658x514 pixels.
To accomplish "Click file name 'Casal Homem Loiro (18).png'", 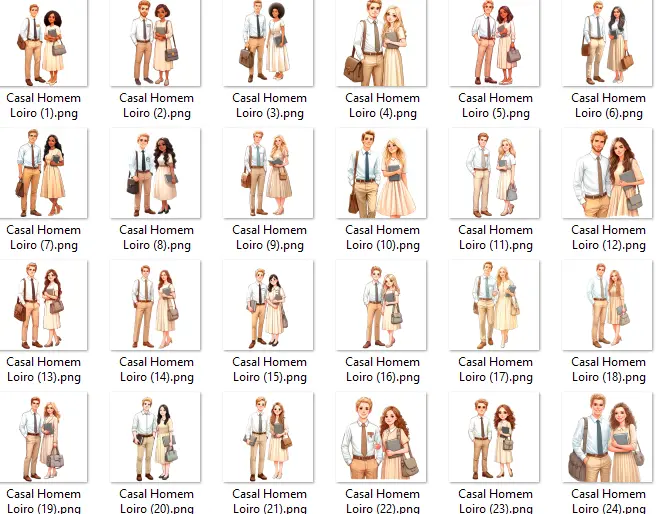I will click(608, 369).
